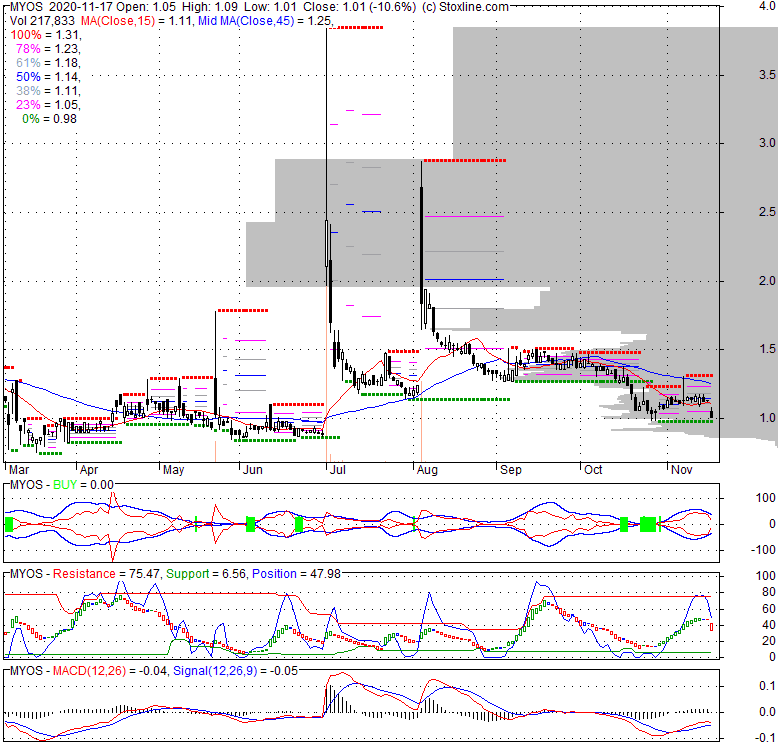The width and height of the screenshot is (780, 745).
Task: Click the 3.5 price axis label
Action: (x=767, y=75)
